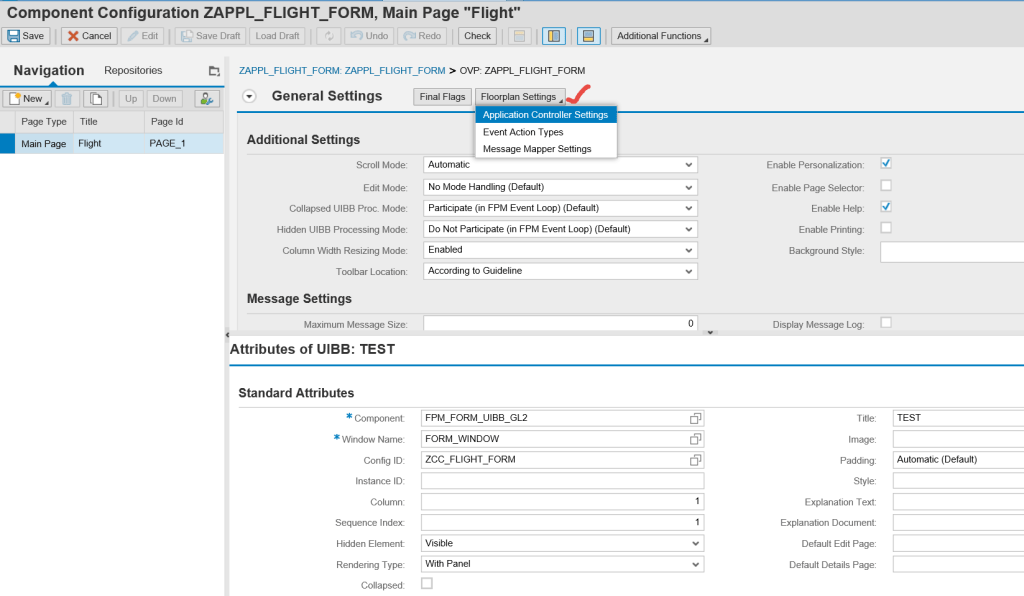The image size is (1024, 596).
Task: Click the Check button on the toolbar
Action: [x=477, y=35]
